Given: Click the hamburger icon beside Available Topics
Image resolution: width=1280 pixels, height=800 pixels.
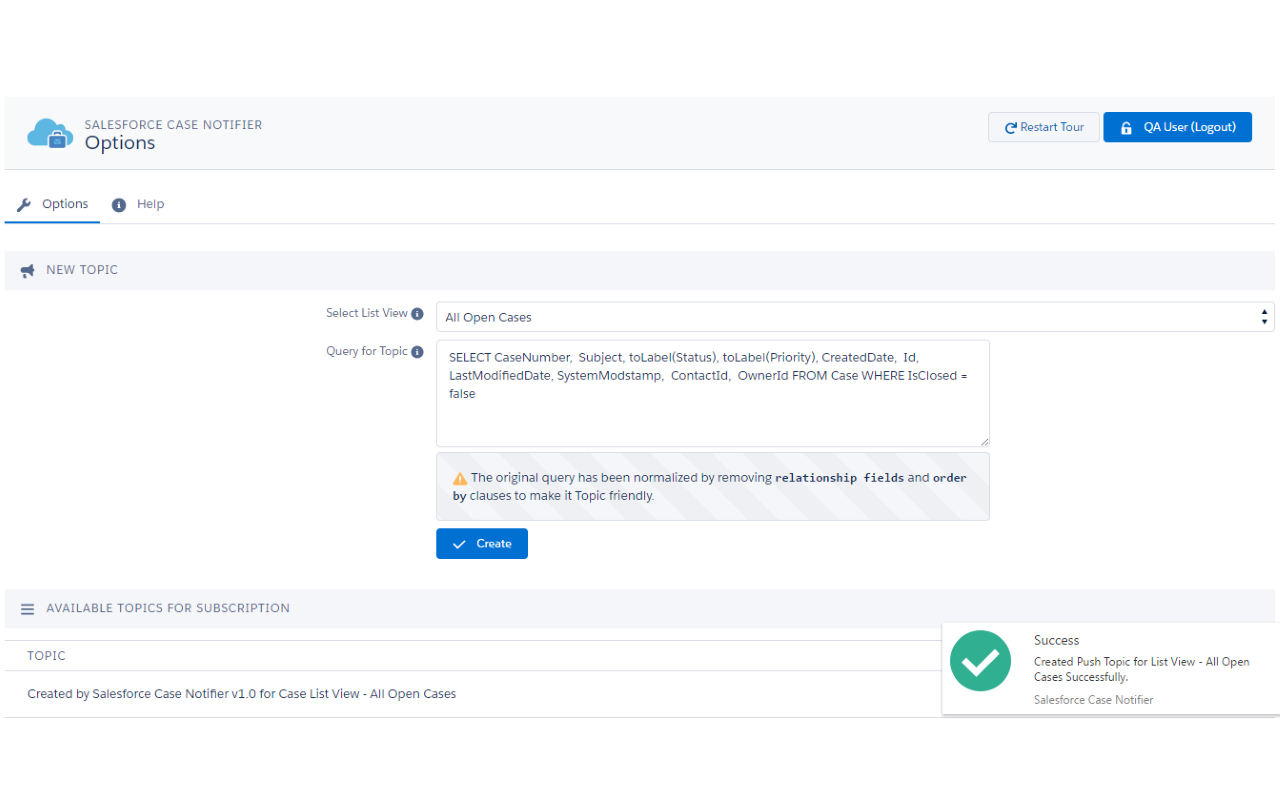Looking at the screenshot, I should [x=28, y=609].
